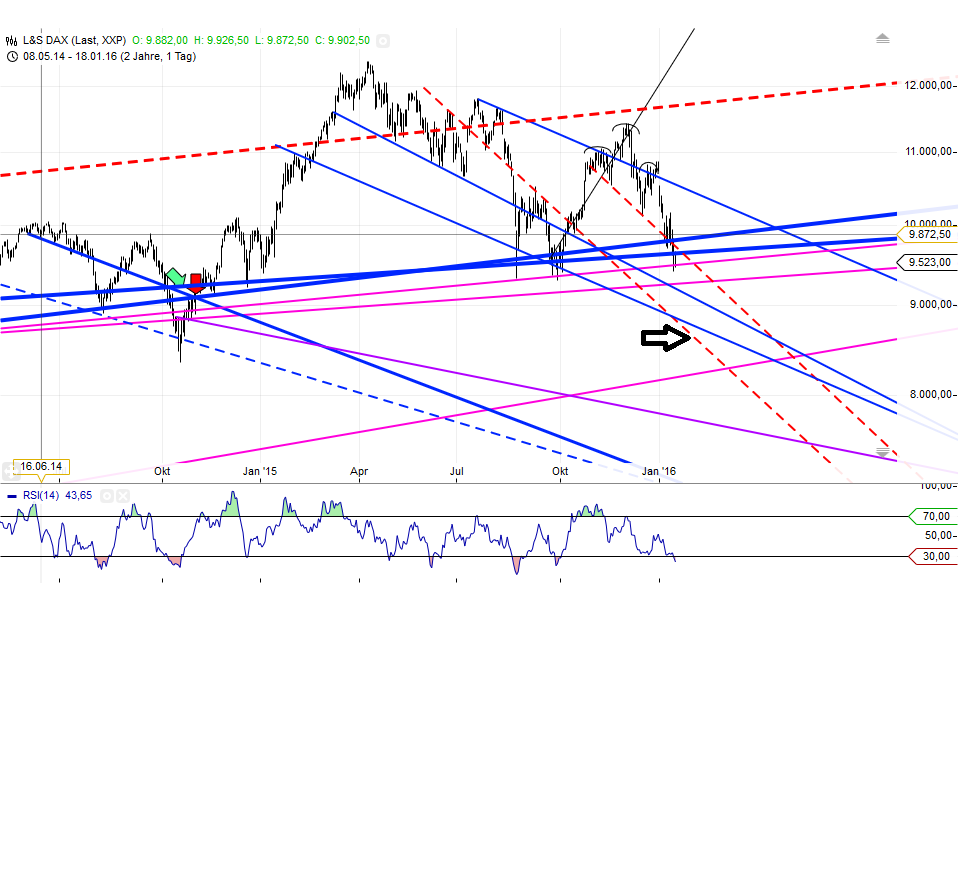Click the 12.000,00 price axis label
This screenshot has width=958, height=892.
tap(928, 86)
